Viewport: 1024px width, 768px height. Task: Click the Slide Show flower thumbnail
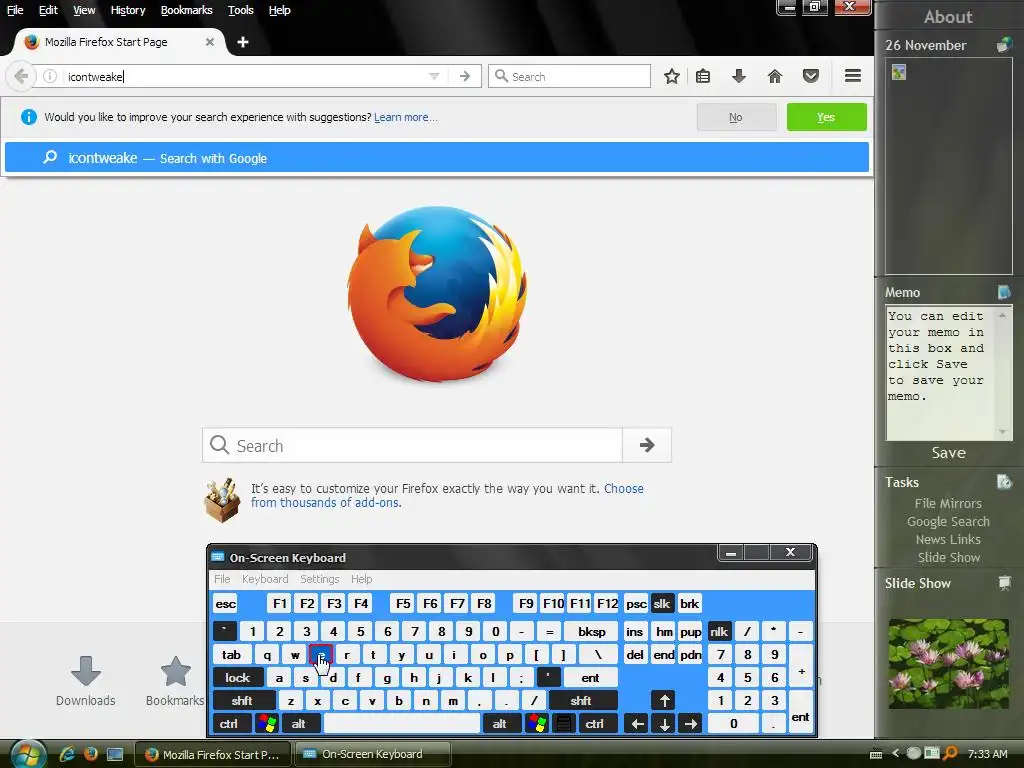(948, 664)
